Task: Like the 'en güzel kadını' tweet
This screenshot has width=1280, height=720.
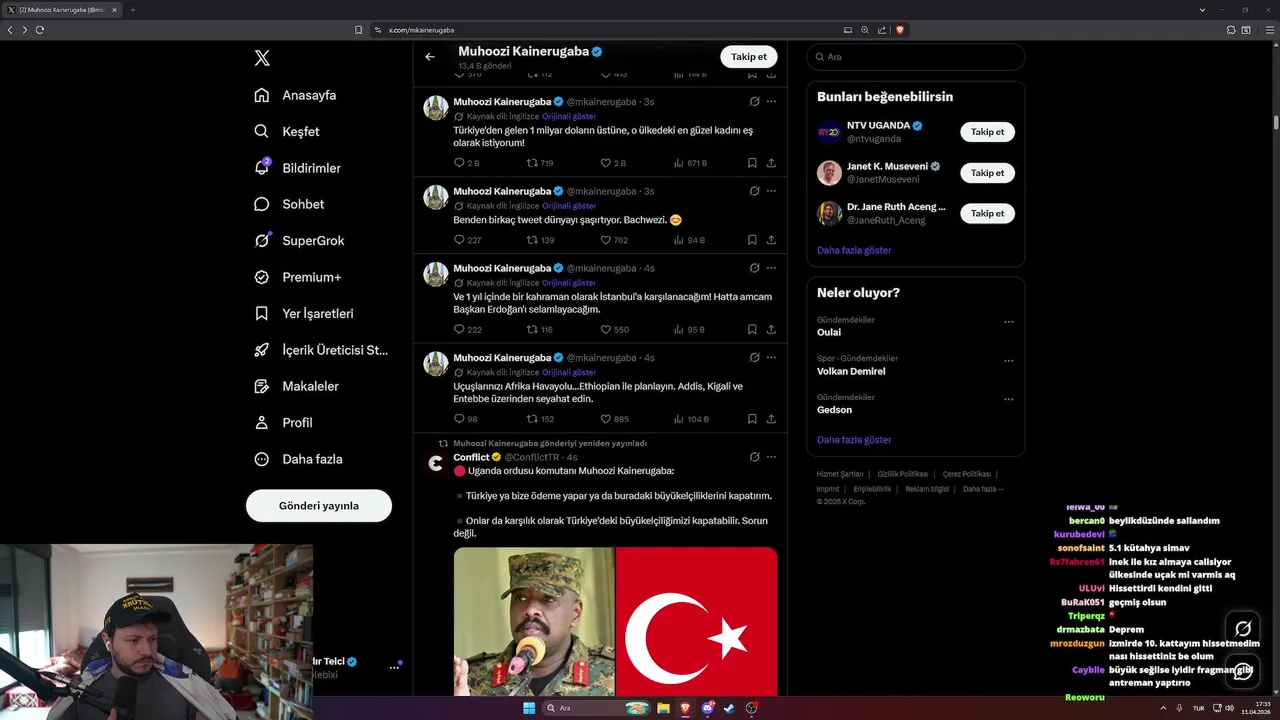Action: pyautogui.click(x=613, y=163)
